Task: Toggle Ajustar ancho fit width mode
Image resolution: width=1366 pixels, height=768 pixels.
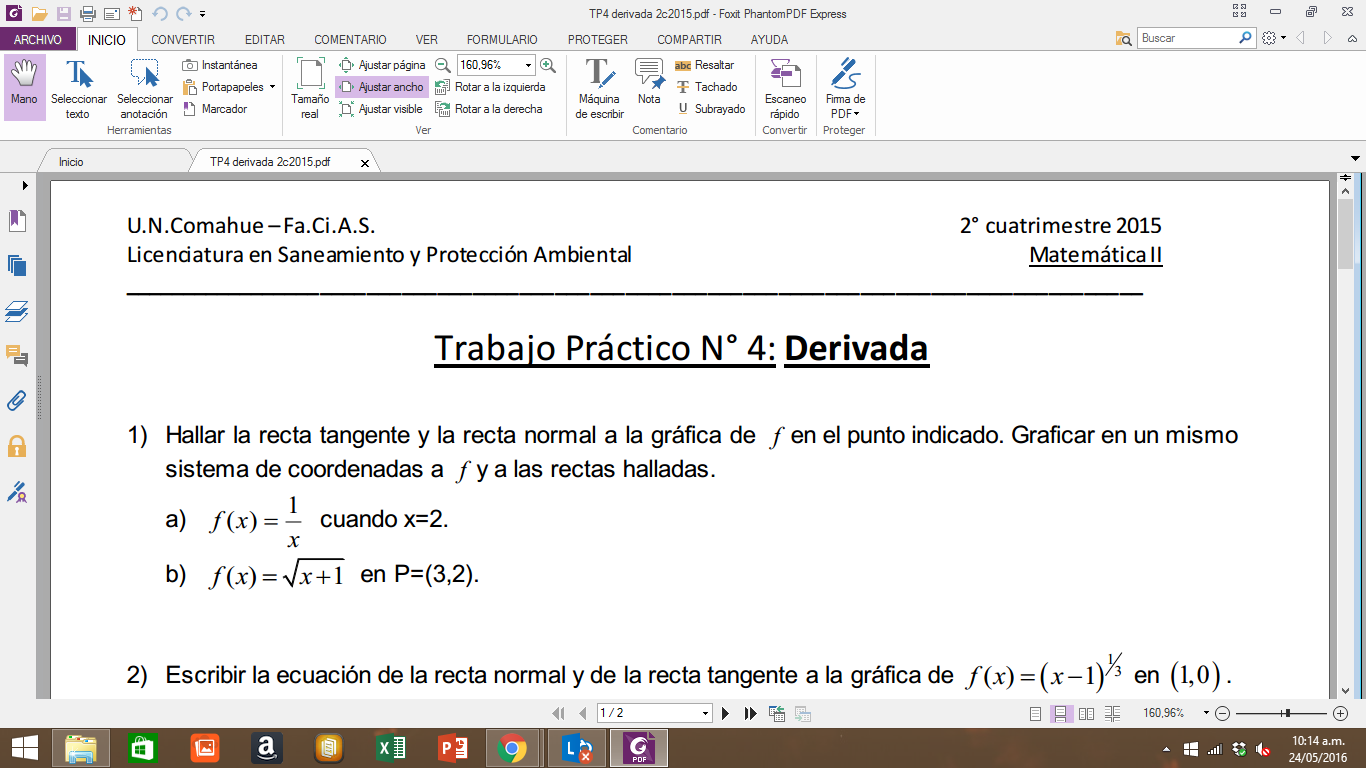Action: [382, 87]
